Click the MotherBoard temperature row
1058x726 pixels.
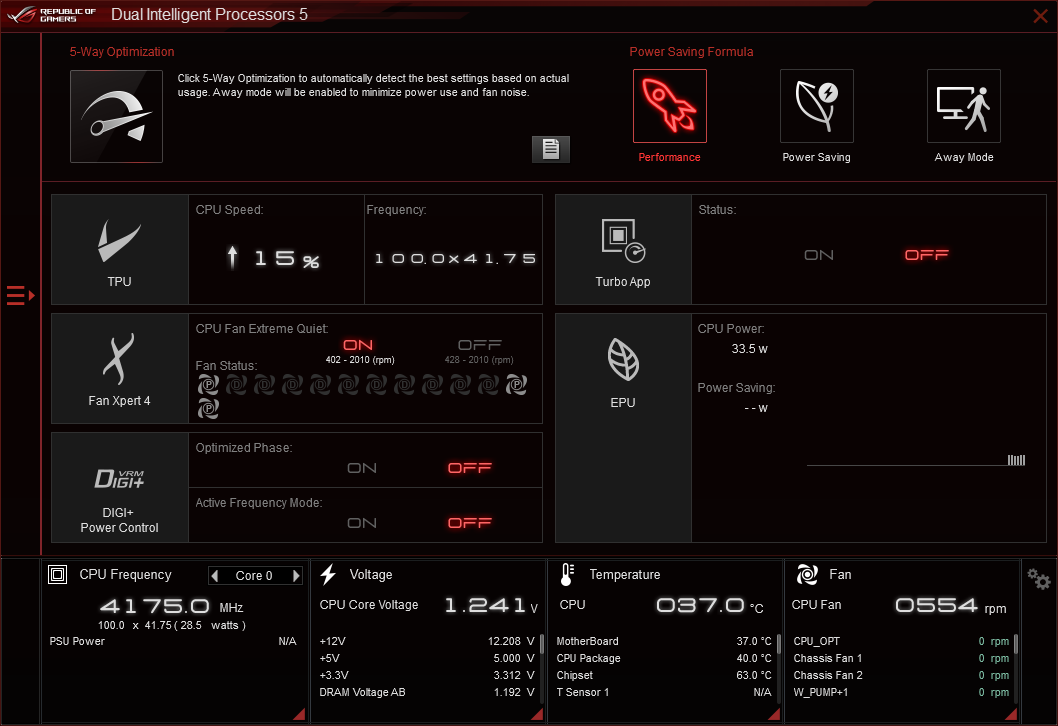(664, 641)
